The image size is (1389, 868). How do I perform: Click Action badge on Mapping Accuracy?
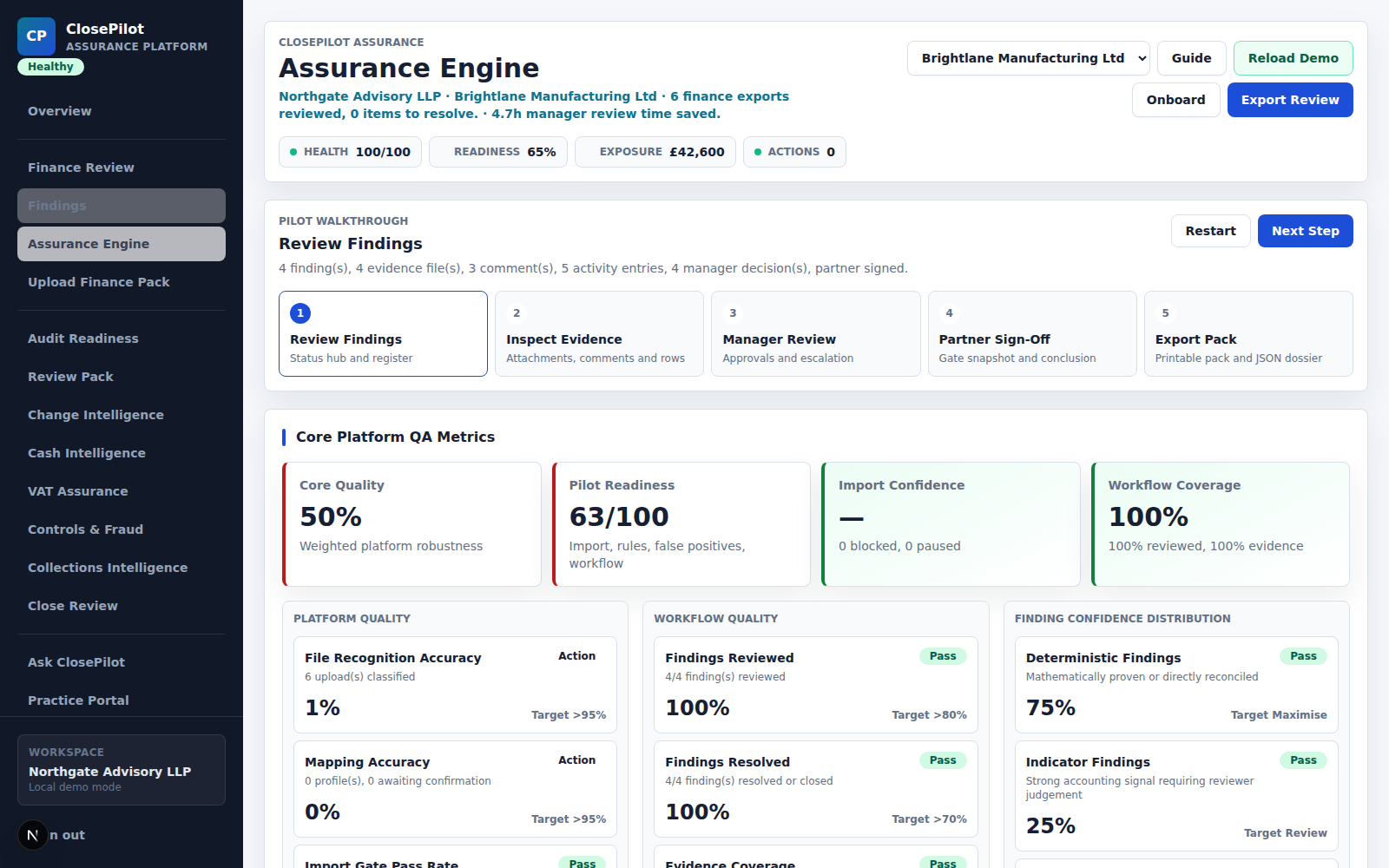[x=576, y=760]
